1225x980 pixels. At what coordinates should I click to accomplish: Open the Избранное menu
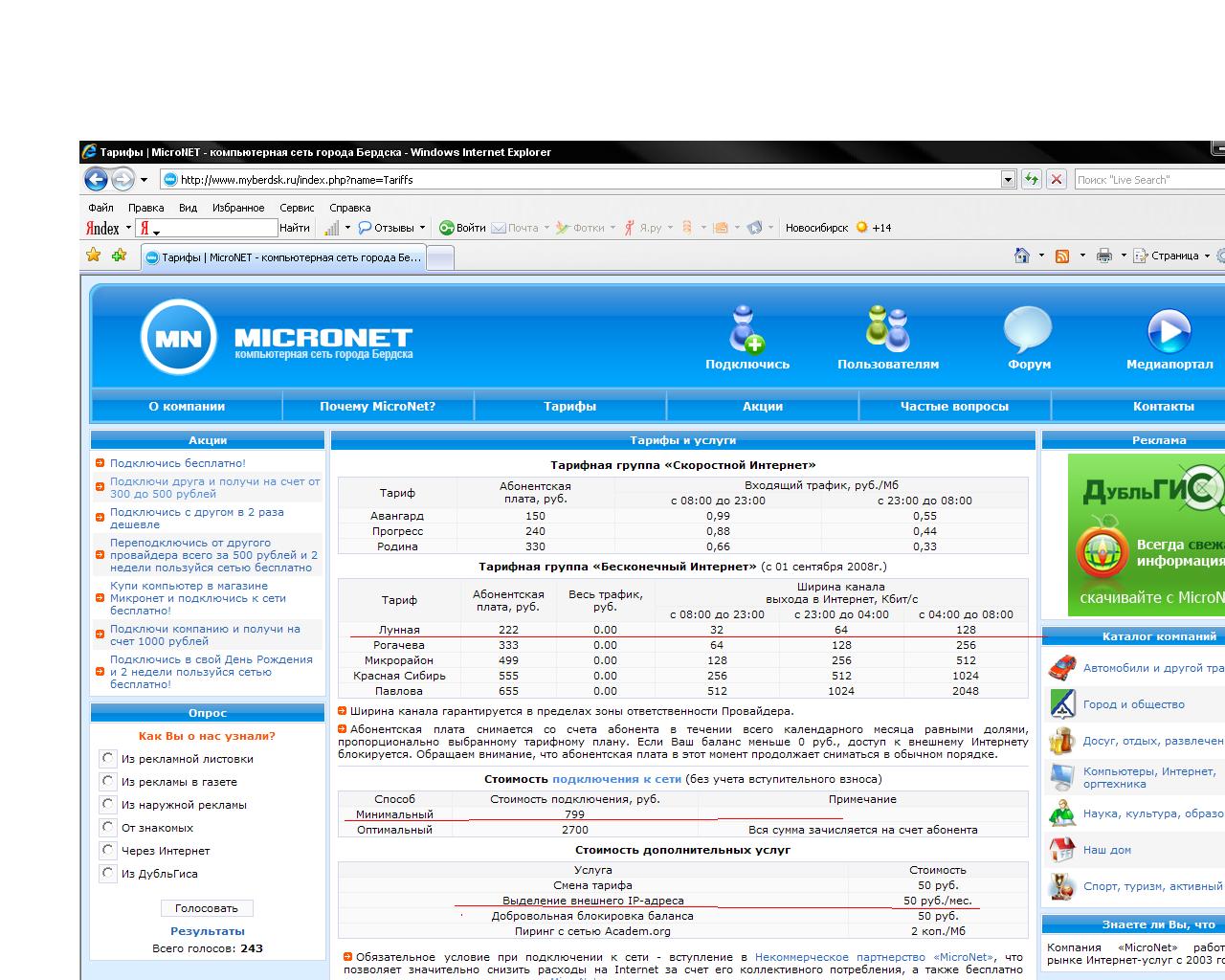pyautogui.click(x=238, y=207)
